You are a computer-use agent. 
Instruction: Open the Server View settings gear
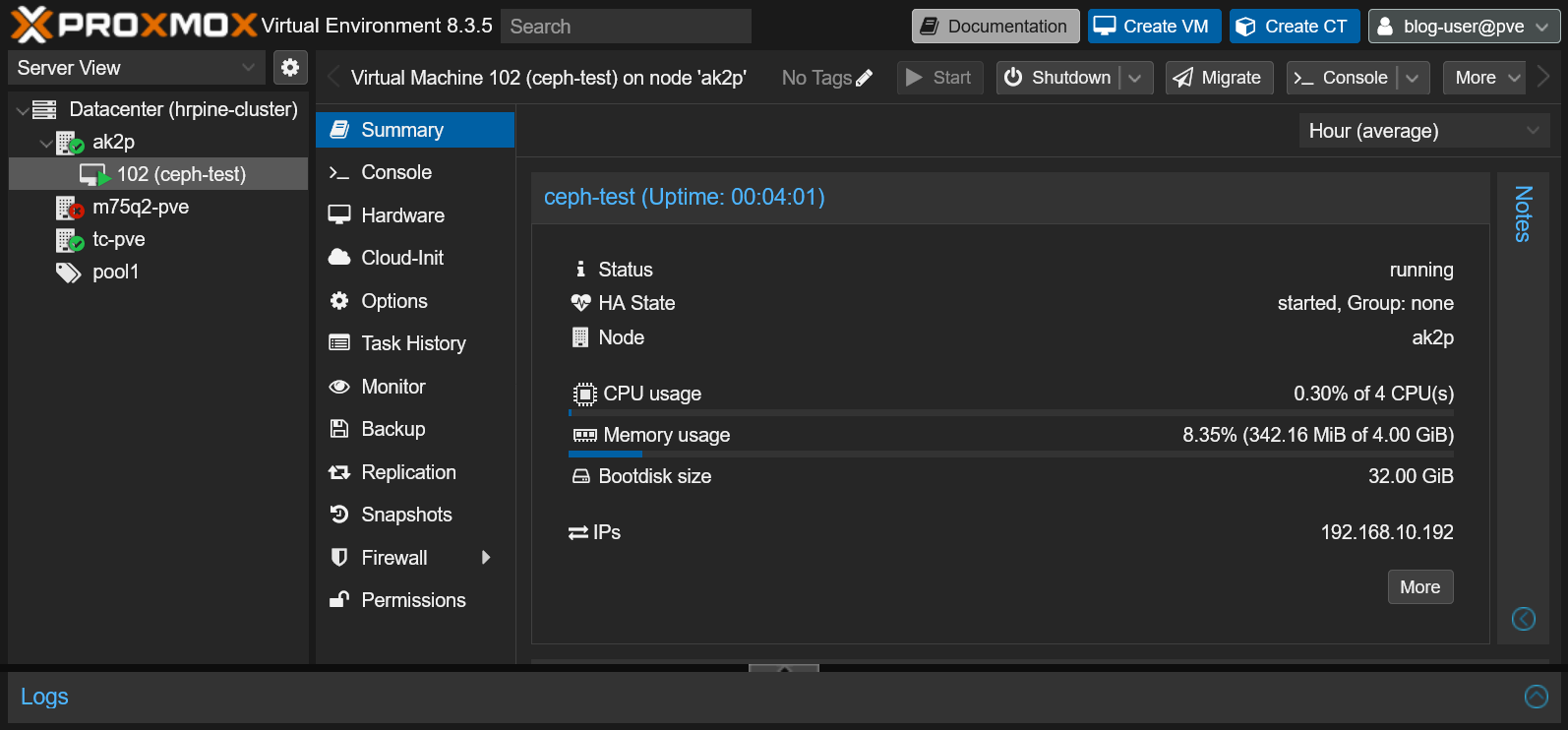(x=290, y=68)
